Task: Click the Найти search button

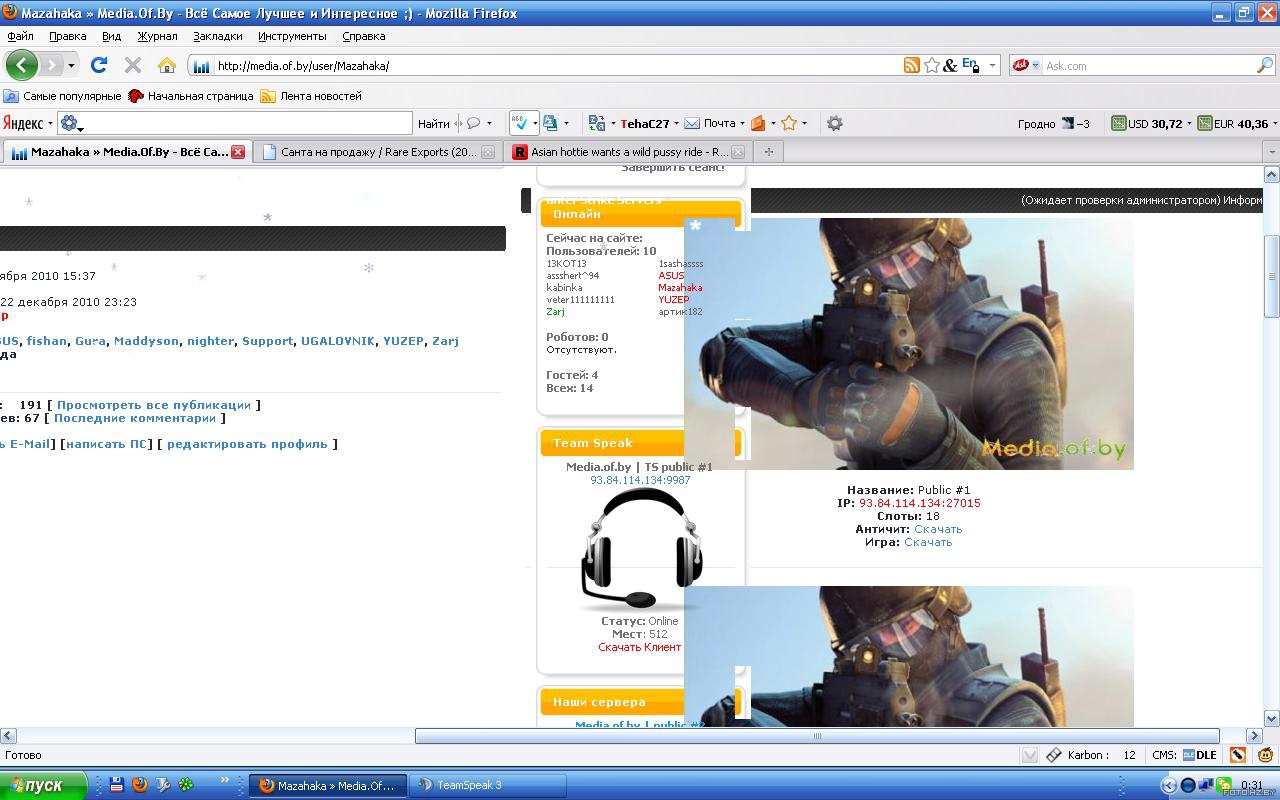Action: (x=433, y=124)
